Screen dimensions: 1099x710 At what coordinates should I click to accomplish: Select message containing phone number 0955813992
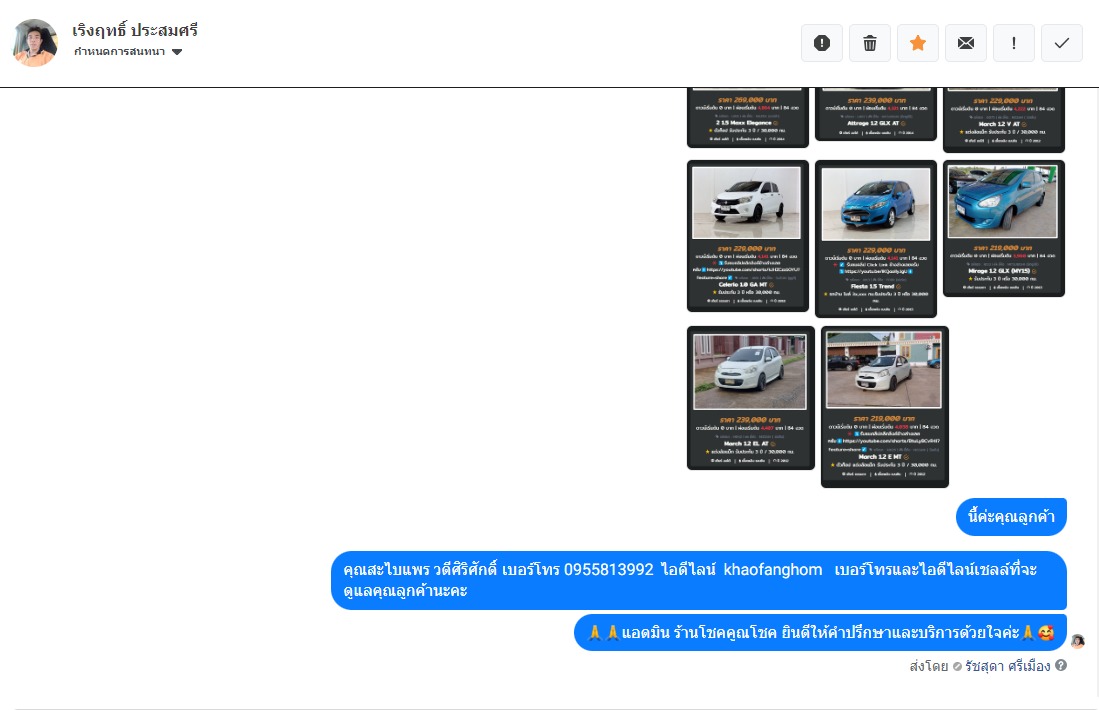point(699,580)
